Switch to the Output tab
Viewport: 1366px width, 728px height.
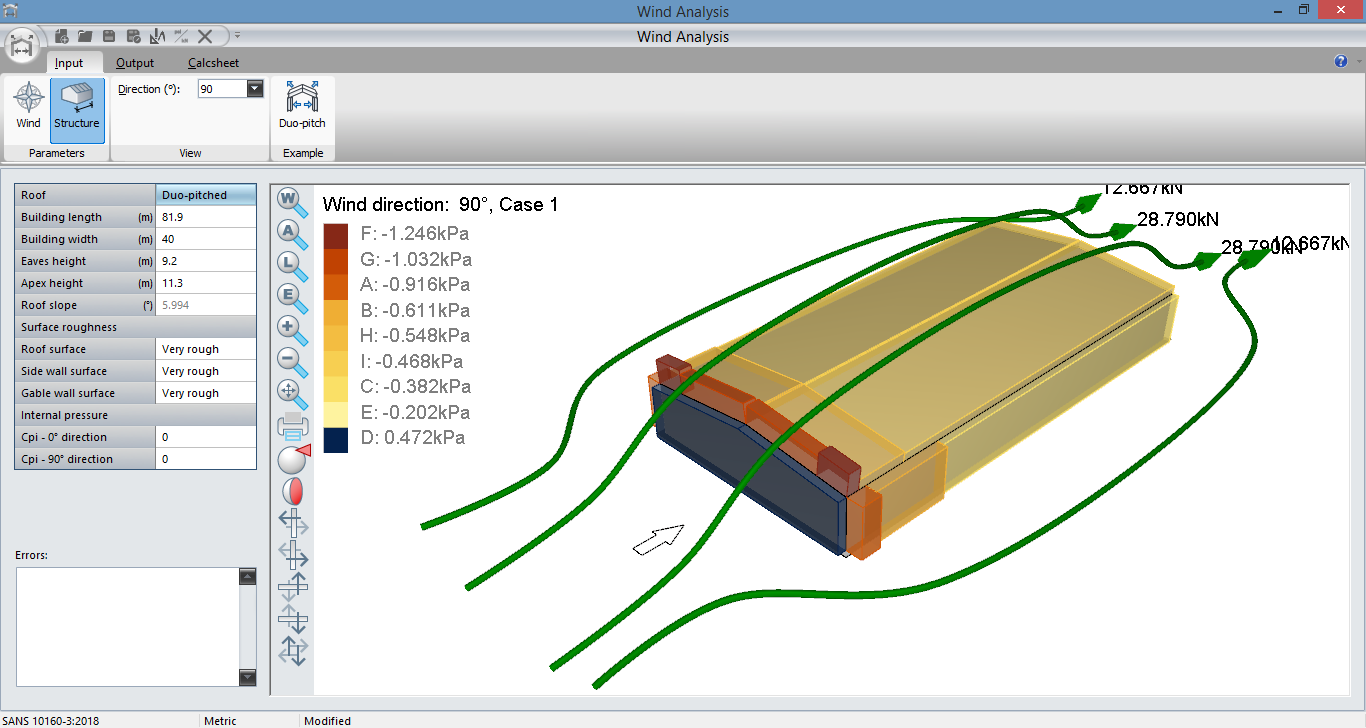click(135, 63)
